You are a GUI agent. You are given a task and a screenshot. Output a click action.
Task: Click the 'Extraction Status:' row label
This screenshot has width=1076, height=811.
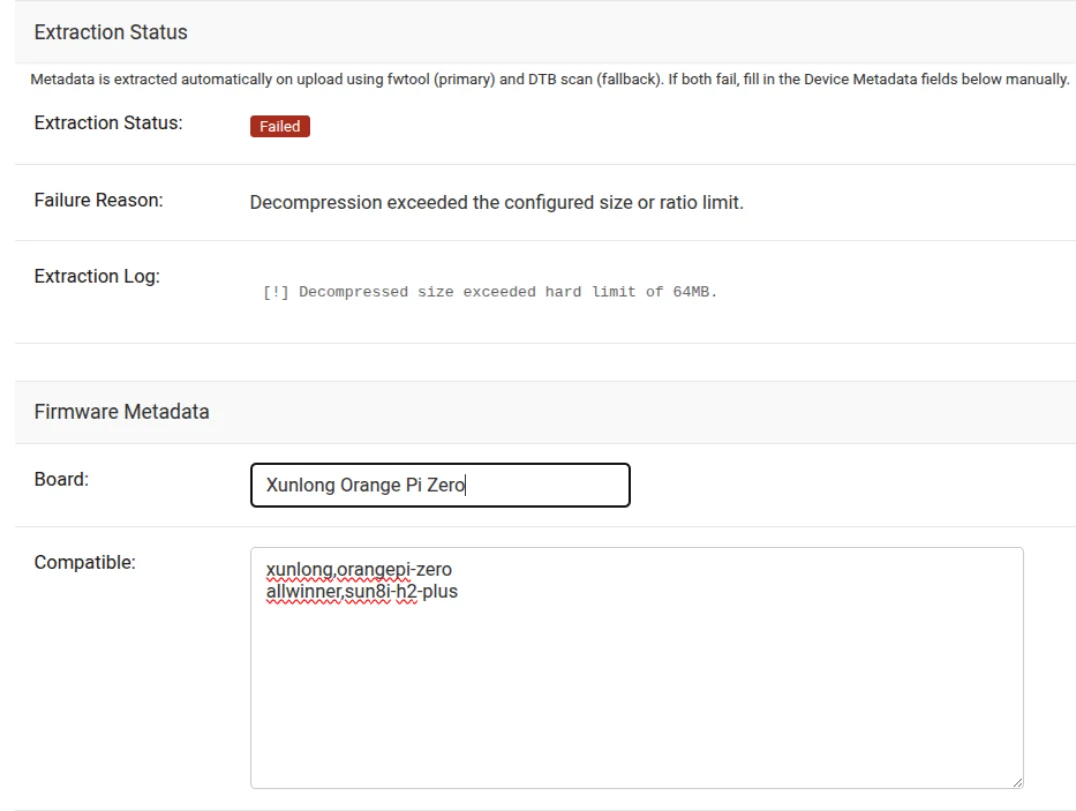(x=108, y=123)
